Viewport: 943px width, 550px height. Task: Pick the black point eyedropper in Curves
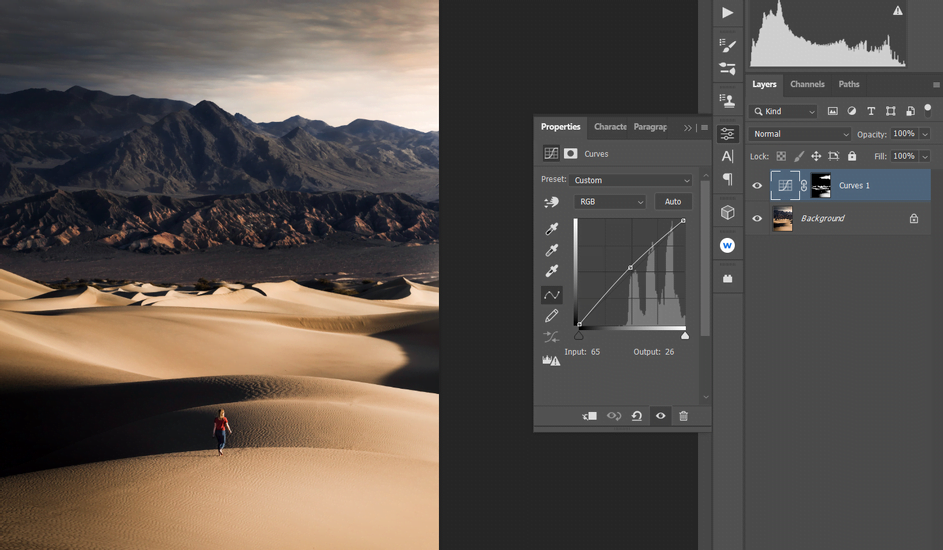click(x=551, y=229)
